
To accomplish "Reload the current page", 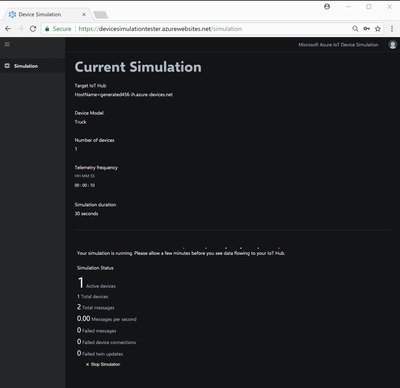I will click(33, 29).
